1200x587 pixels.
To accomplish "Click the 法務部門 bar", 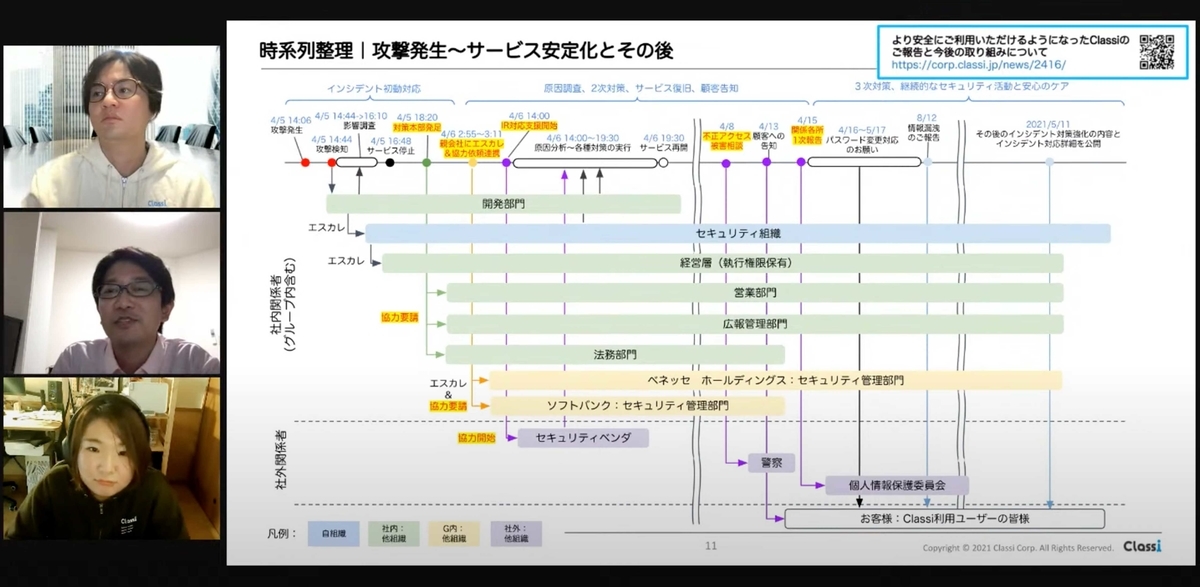I will pyautogui.click(x=615, y=354).
